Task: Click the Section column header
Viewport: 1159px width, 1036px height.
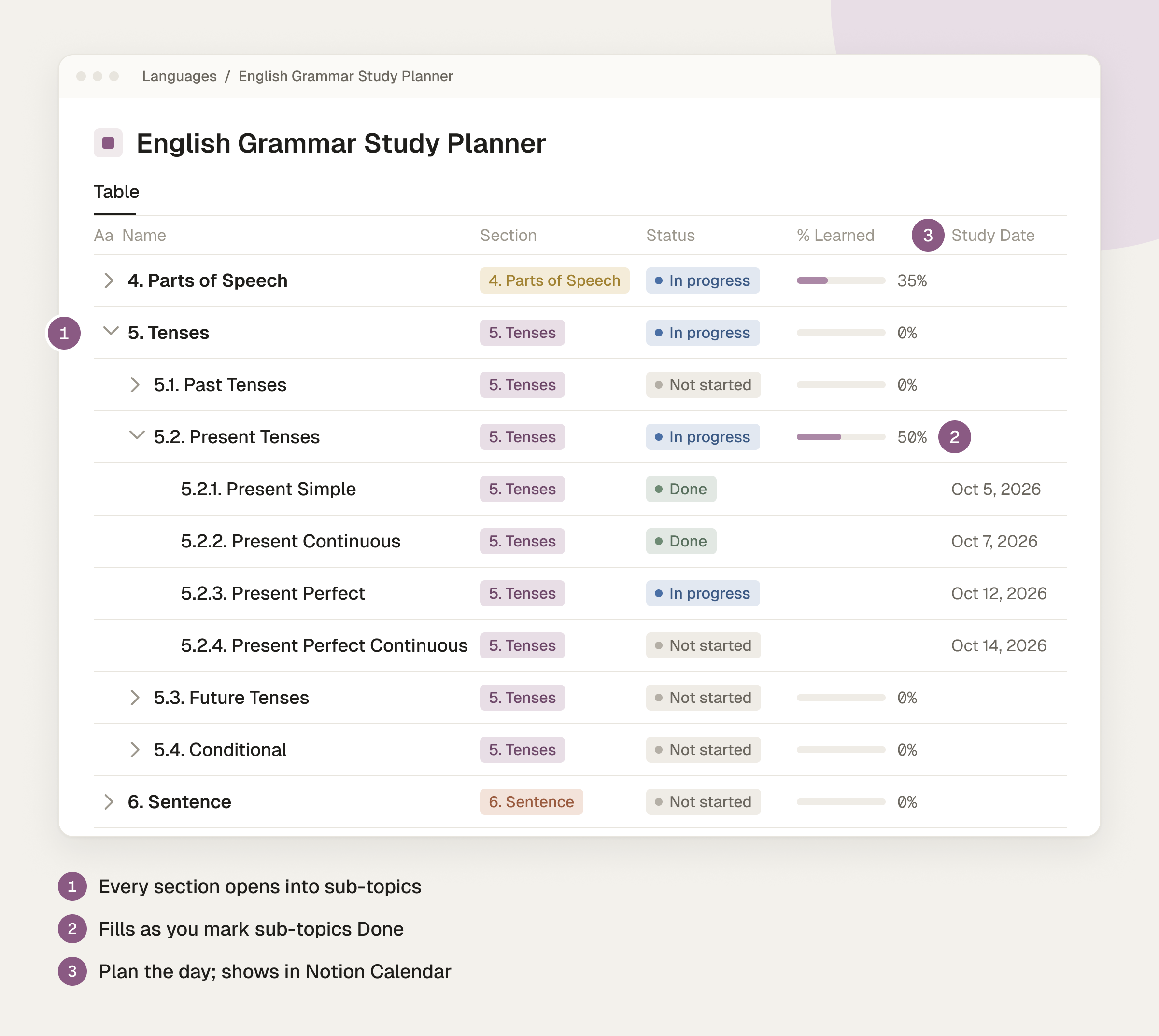Action: coord(509,235)
